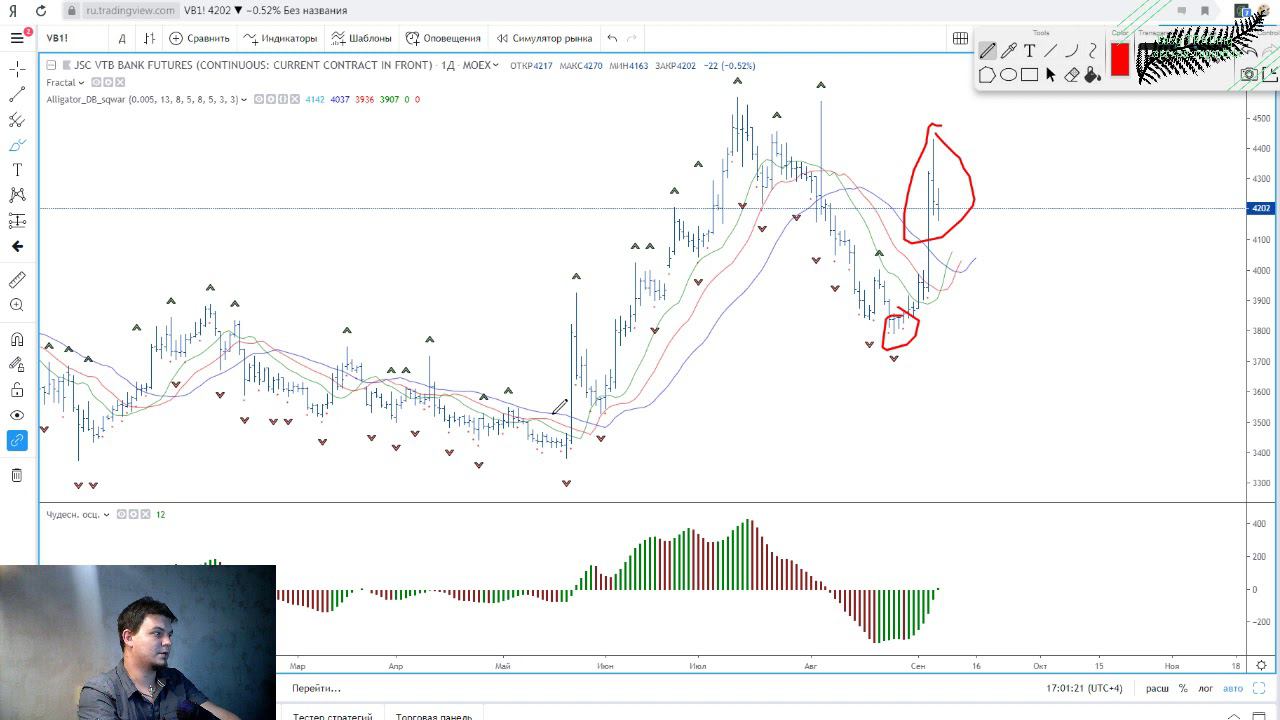
Task: Toggle the log scale option
Action: tap(1206, 688)
